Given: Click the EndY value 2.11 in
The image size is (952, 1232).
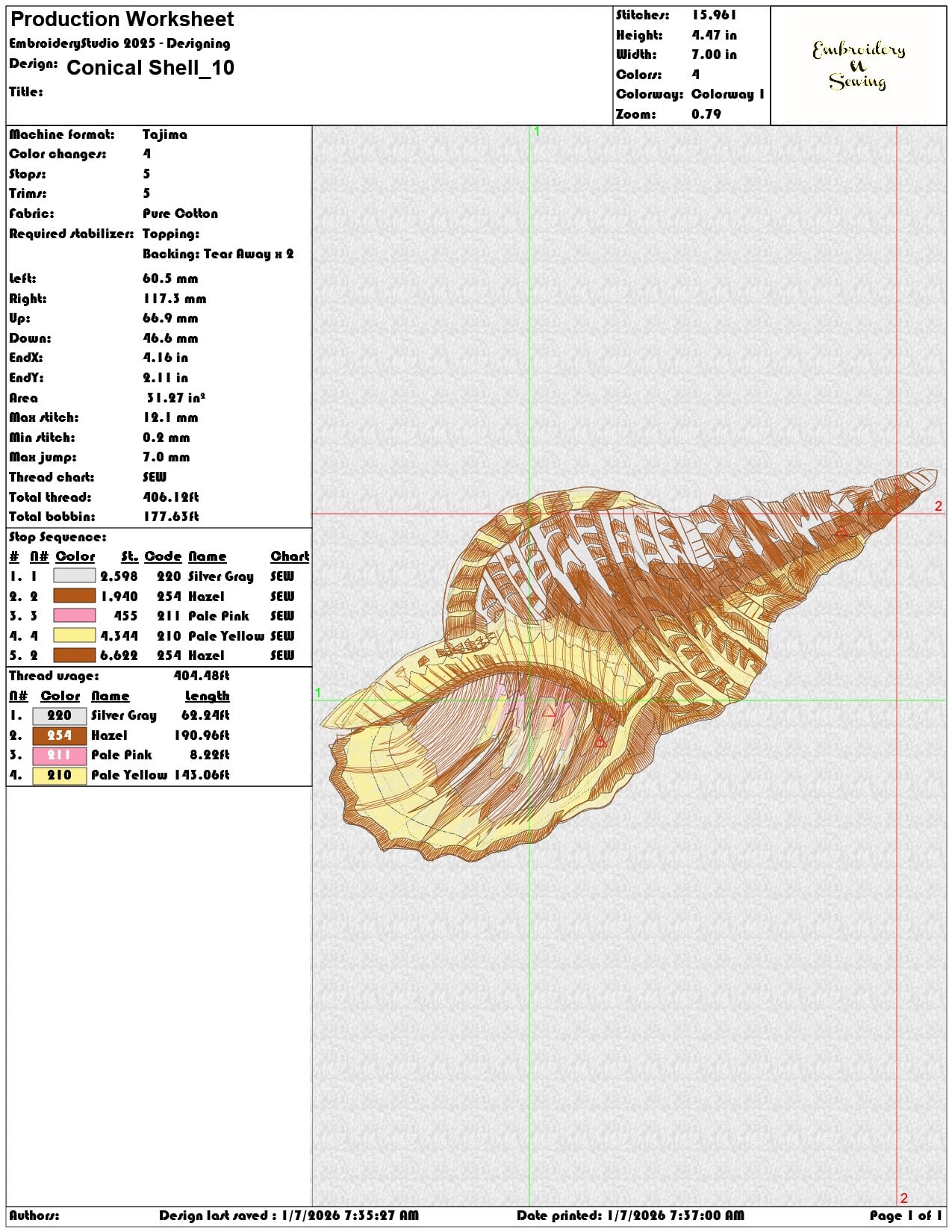Looking at the screenshot, I should 166,378.
